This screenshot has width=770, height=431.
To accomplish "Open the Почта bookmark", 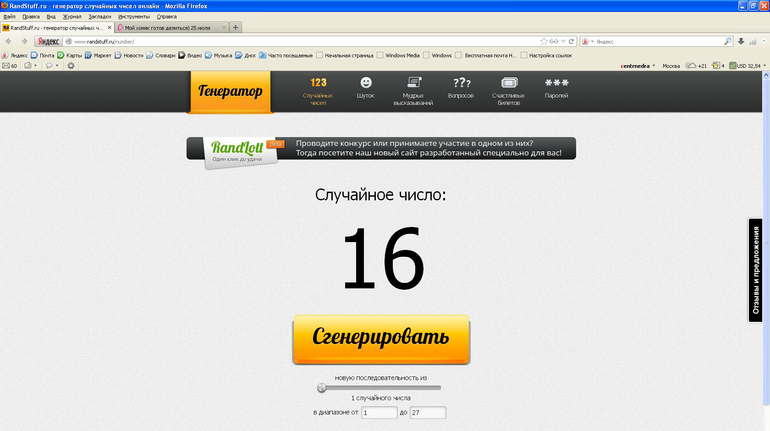I will pos(43,55).
